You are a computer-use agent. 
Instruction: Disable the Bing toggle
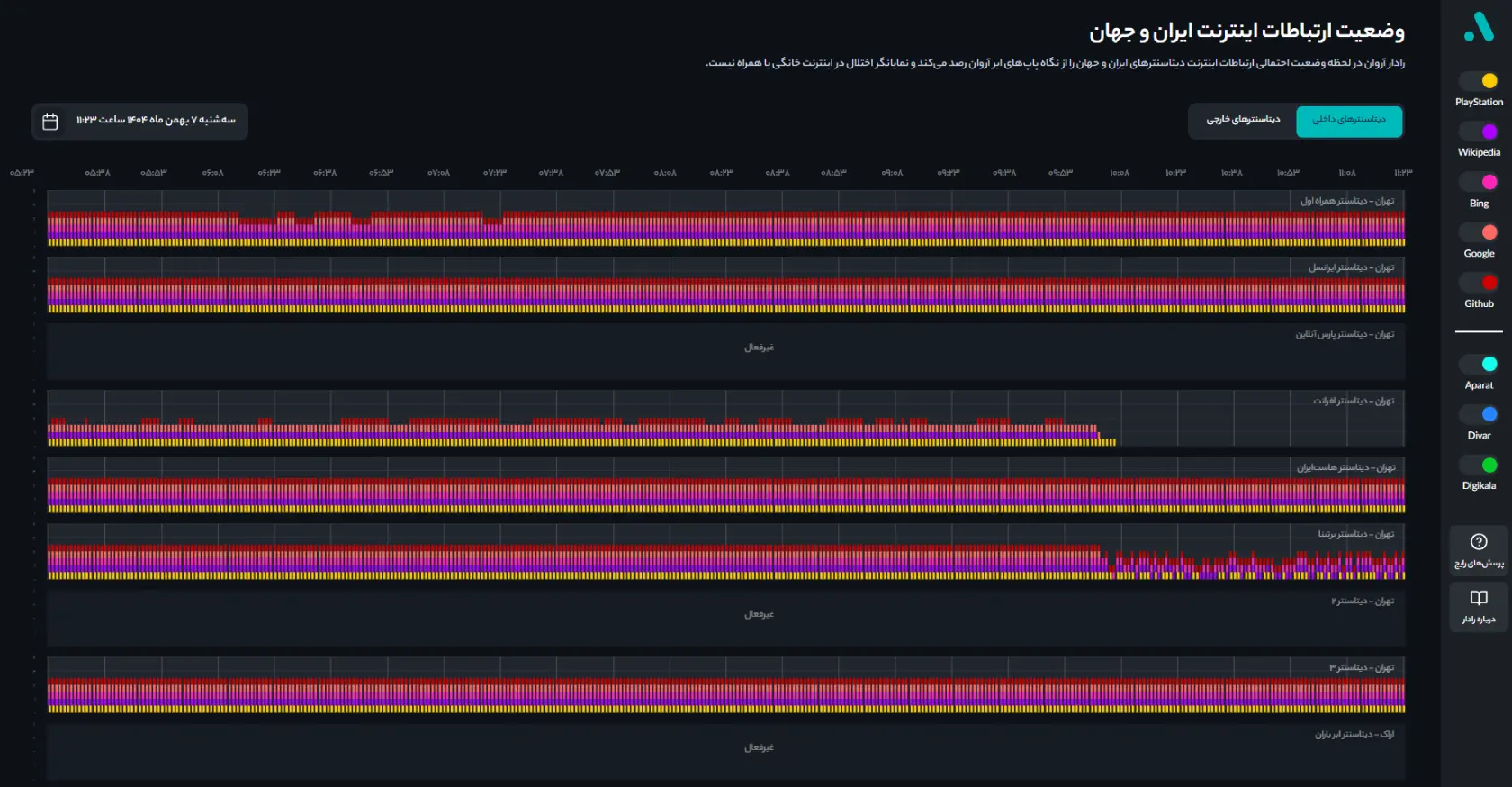pyautogui.click(x=1479, y=182)
